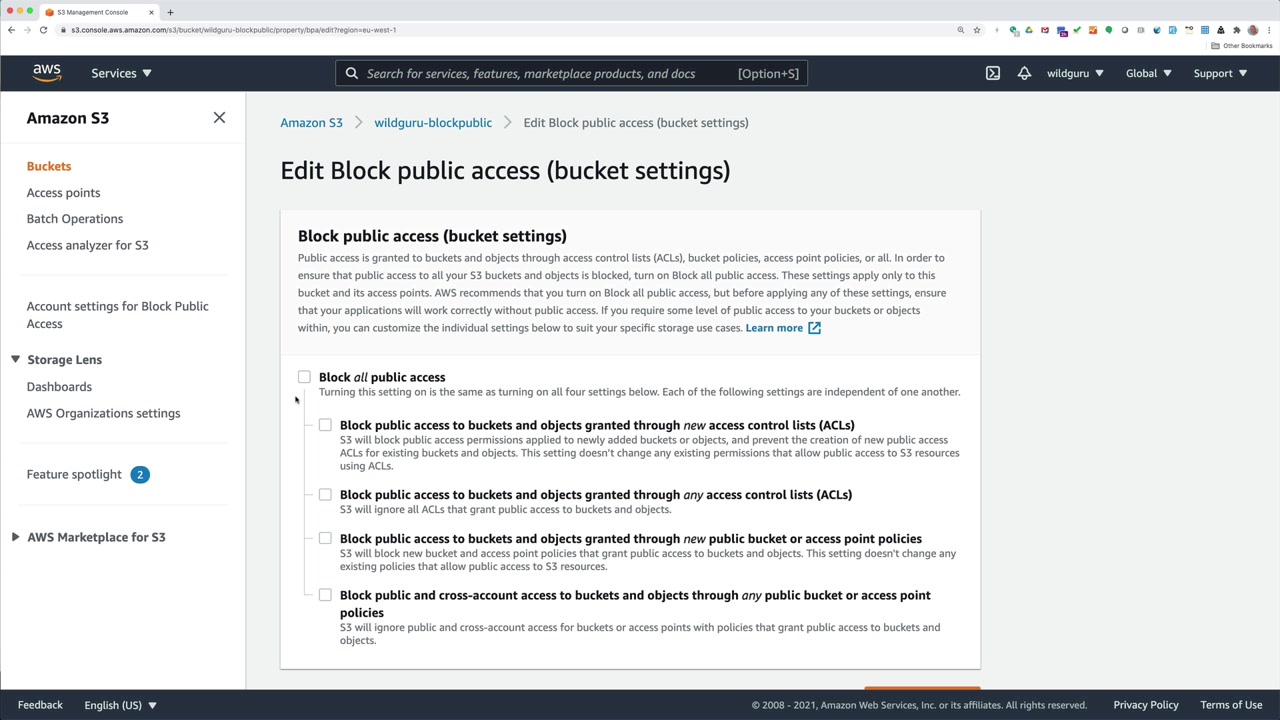Enable Block all public access checkbox

(304, 377)
